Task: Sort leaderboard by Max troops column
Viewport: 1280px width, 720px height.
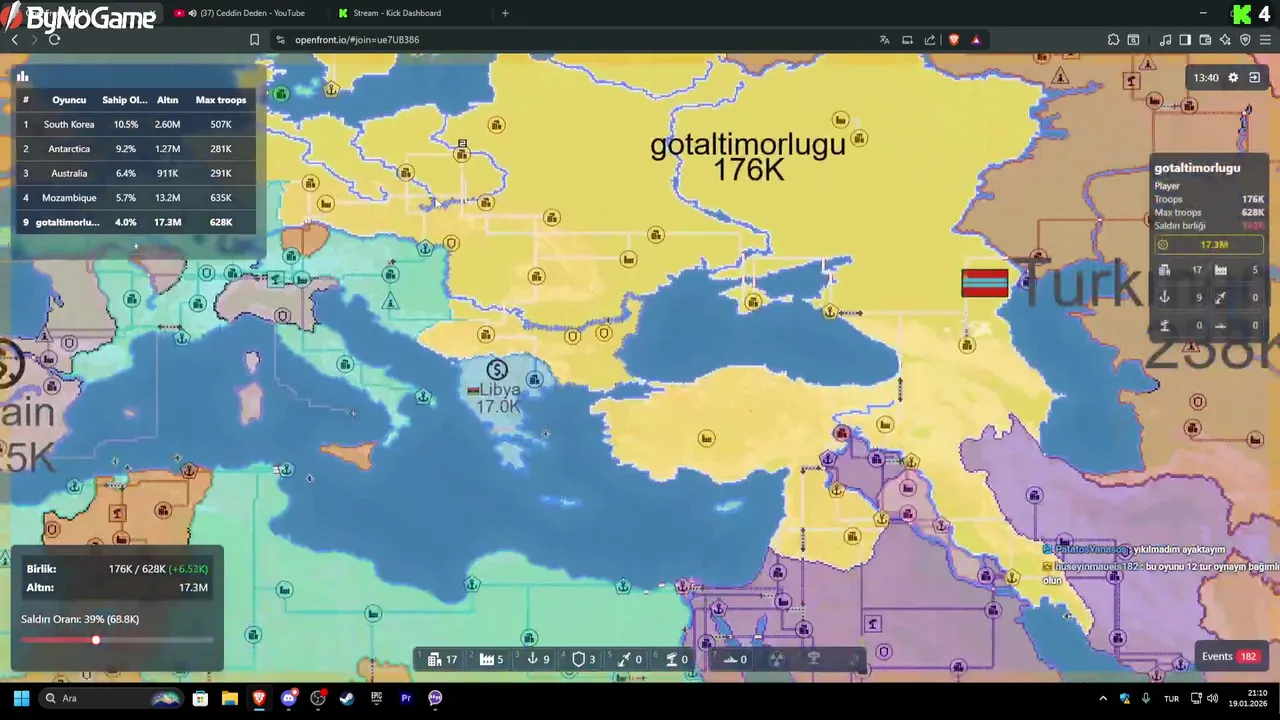Action: [221, 100]
